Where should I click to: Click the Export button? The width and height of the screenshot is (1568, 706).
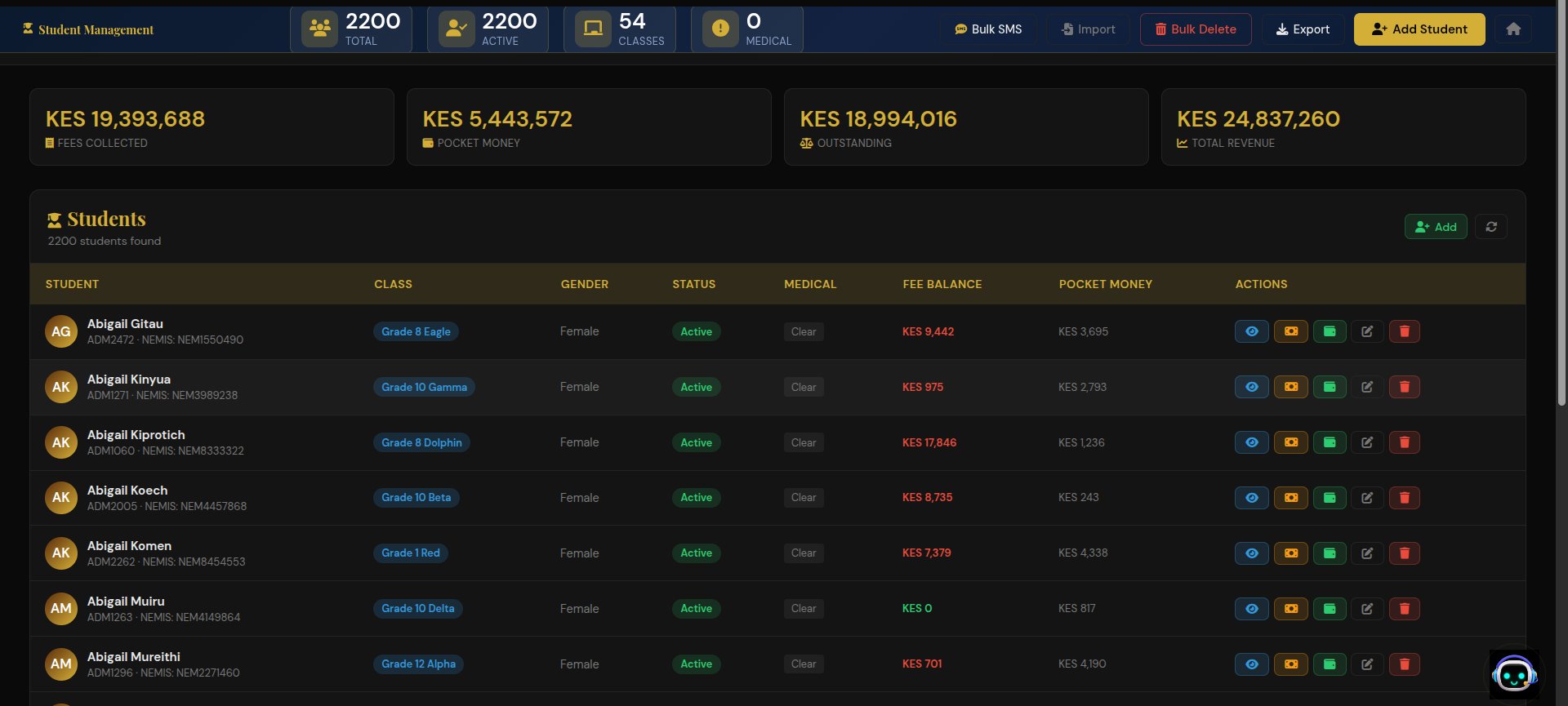pos(1303,29)
